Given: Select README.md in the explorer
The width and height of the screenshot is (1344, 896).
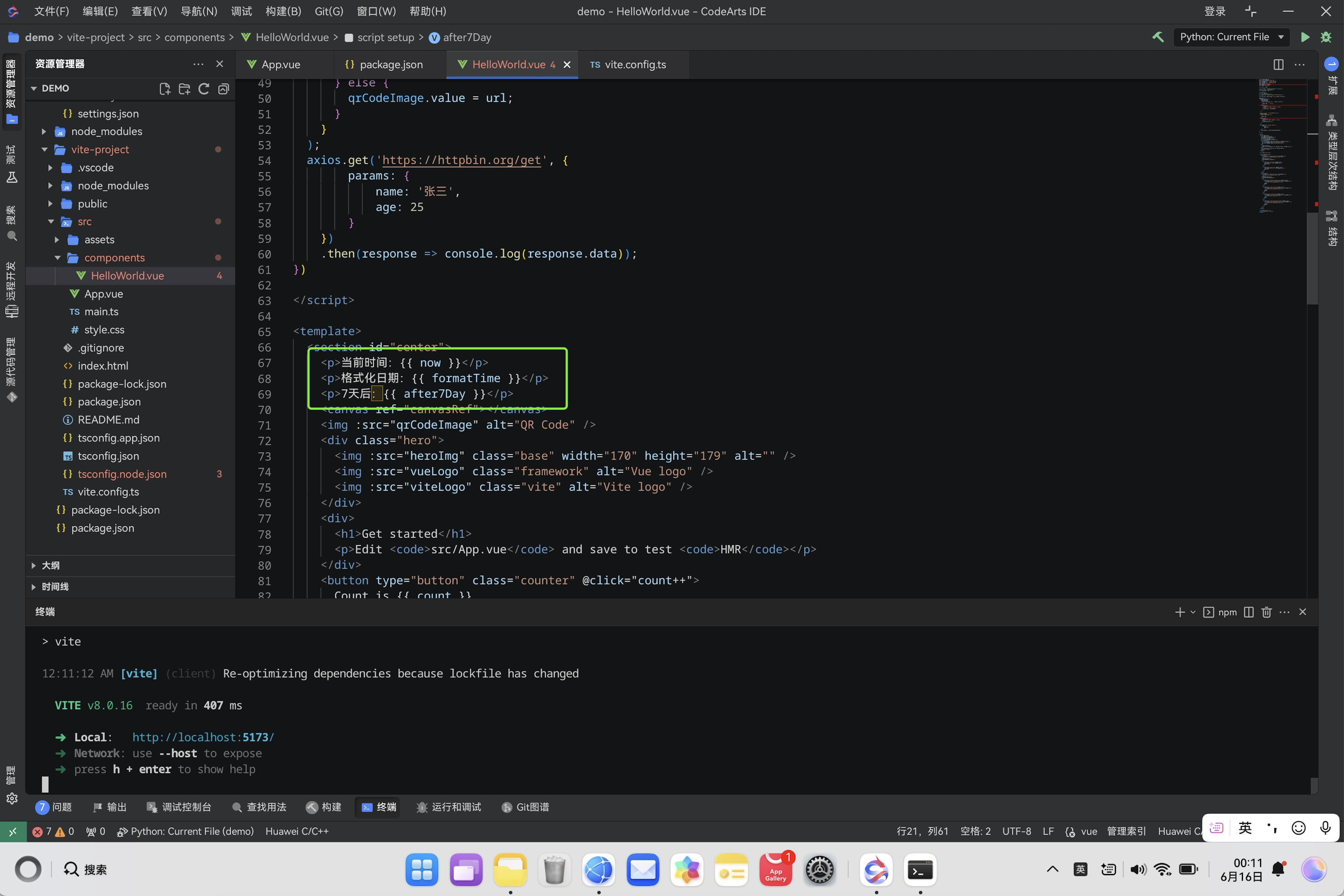Looking at the screenshot, I should [108, 420].
